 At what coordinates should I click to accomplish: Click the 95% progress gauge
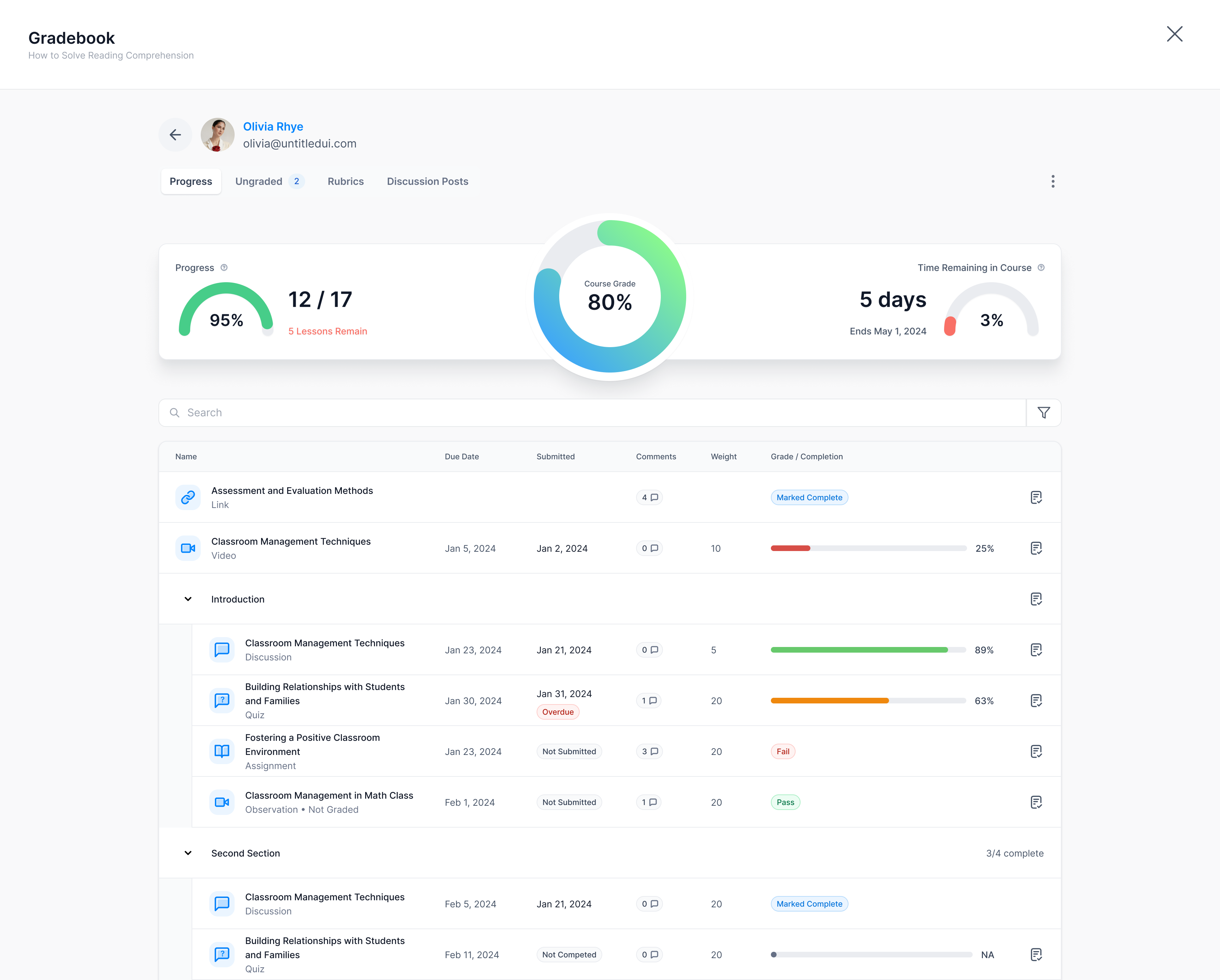coord(227,309)
